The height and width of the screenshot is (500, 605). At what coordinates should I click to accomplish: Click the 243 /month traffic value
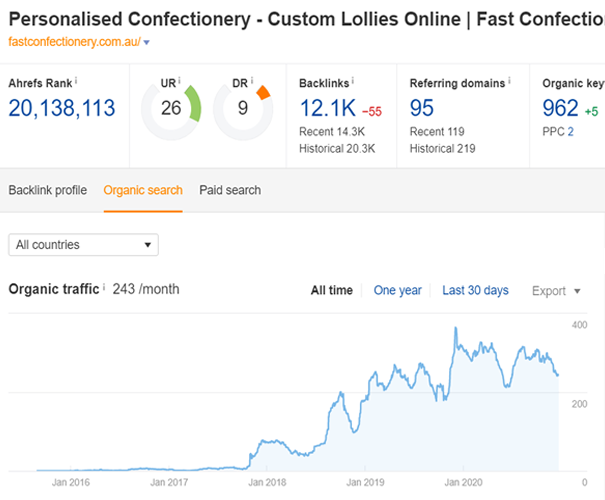pos(146,289)
